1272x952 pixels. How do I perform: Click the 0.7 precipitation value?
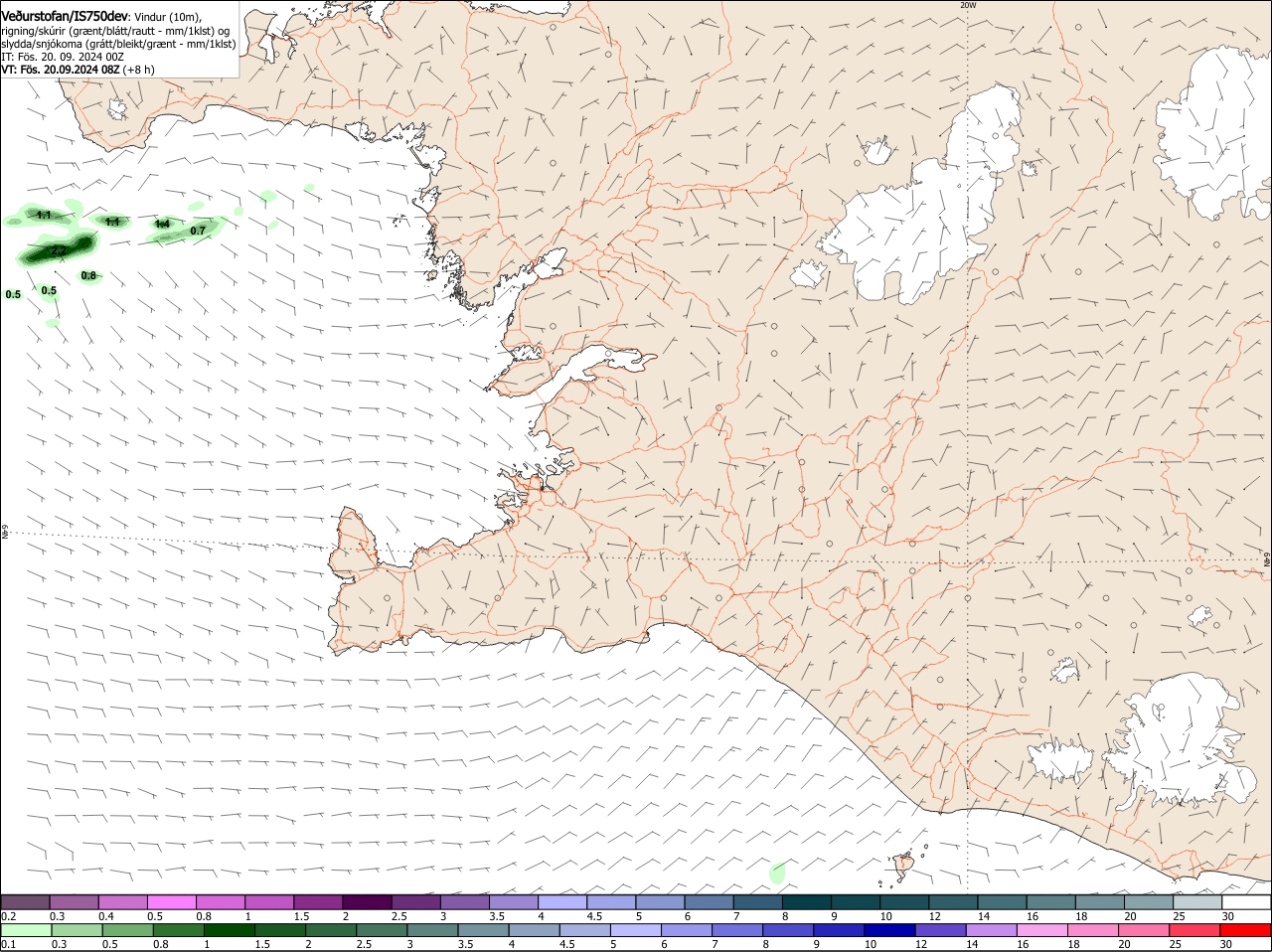coord(198,231)
